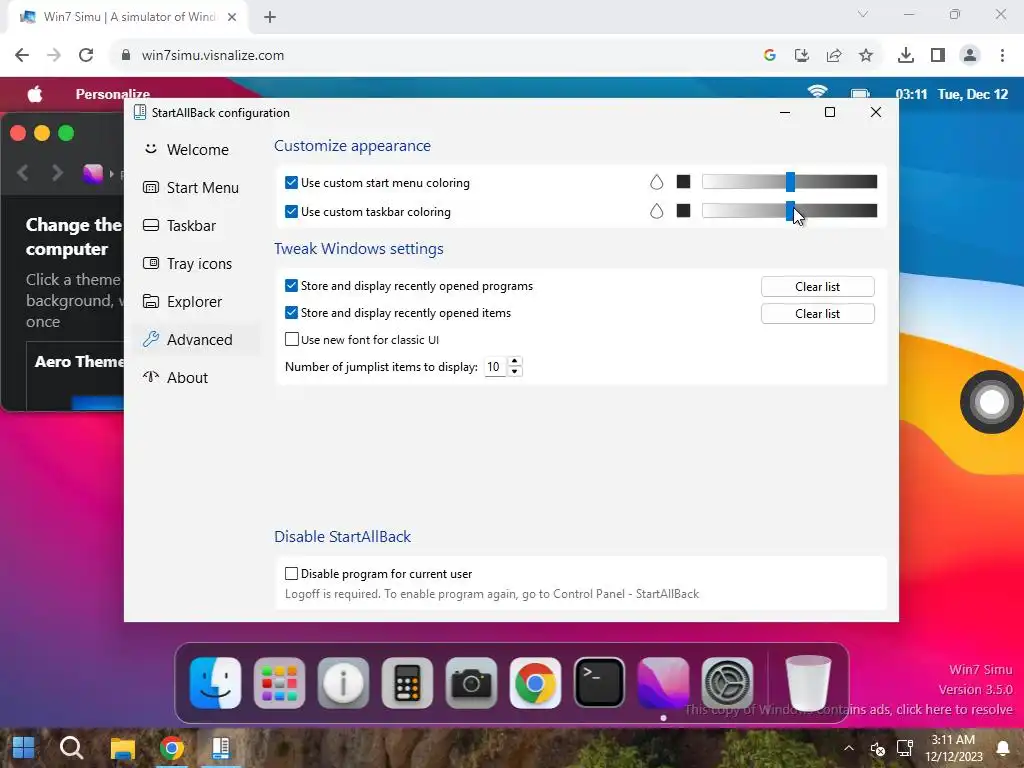This screenshot has height=768, width=1024.
Task: Open the Welcome section in StartAllBack sidebar
Action: (186, 150)
